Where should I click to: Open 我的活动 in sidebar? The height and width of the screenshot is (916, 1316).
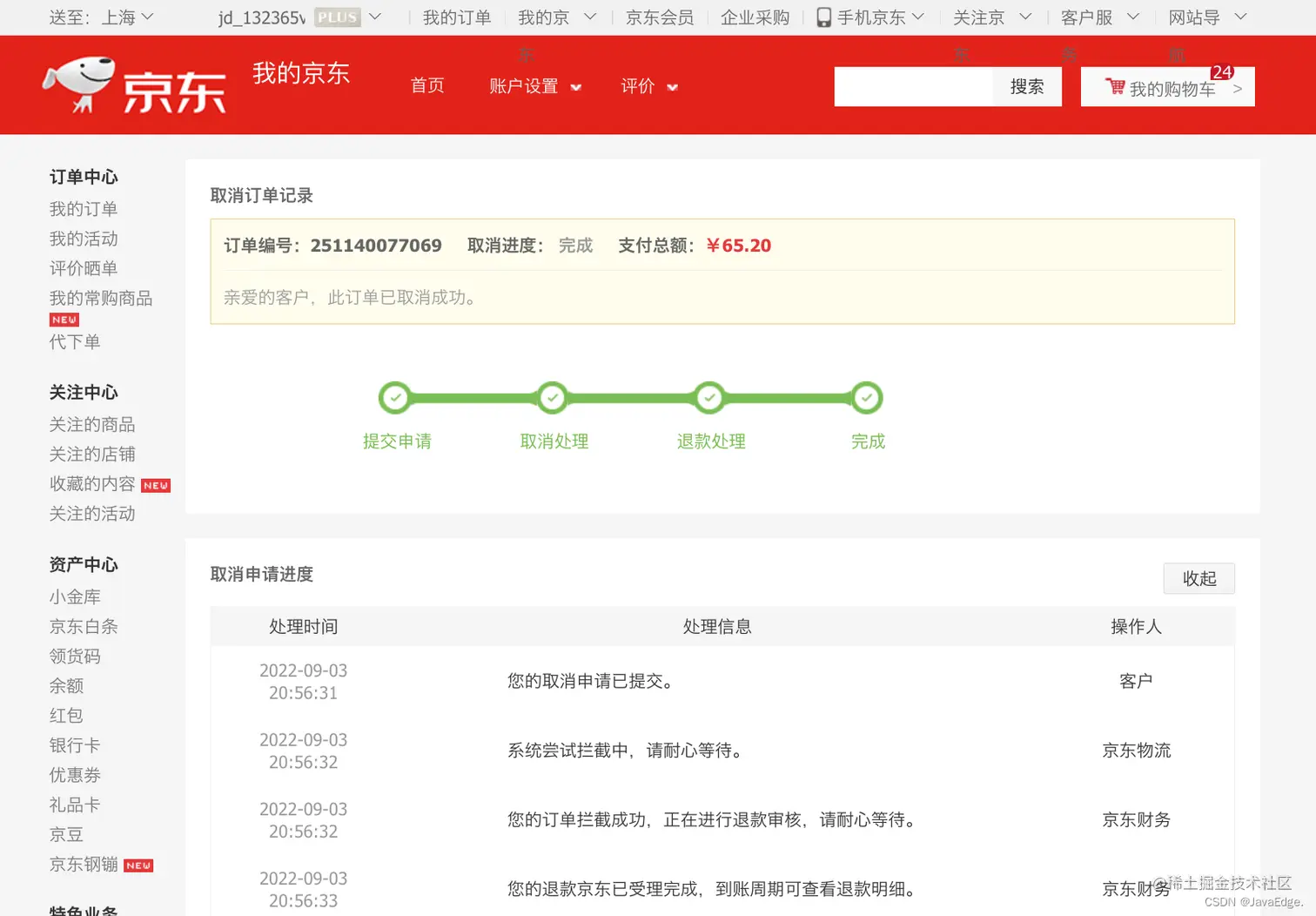(84, 239)
